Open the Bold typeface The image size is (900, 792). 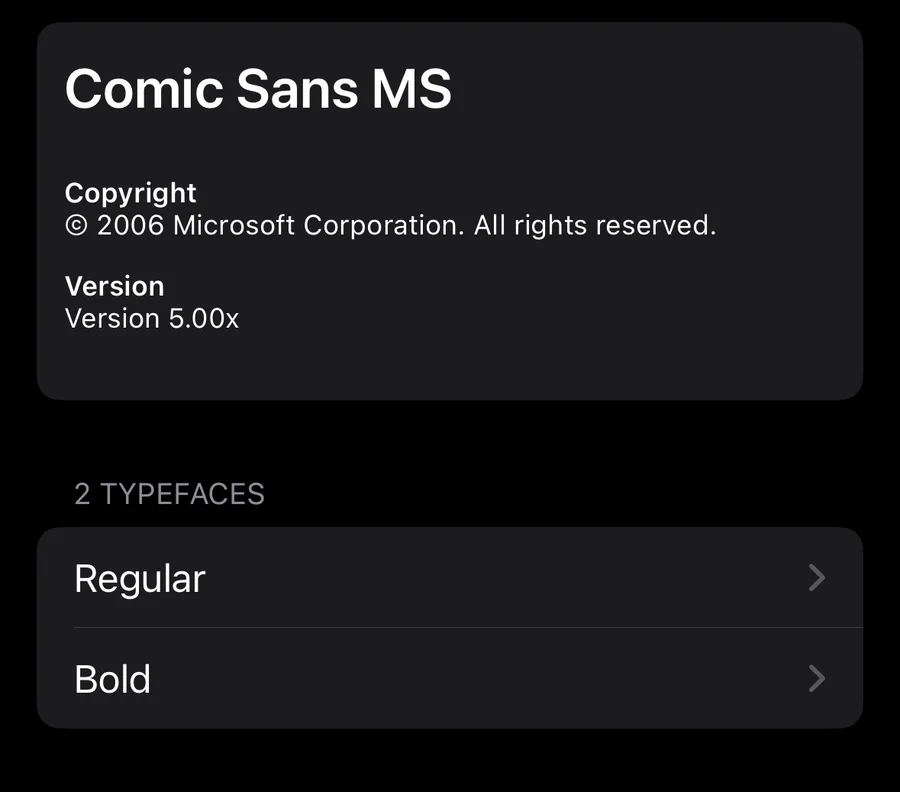click(113, 680)
